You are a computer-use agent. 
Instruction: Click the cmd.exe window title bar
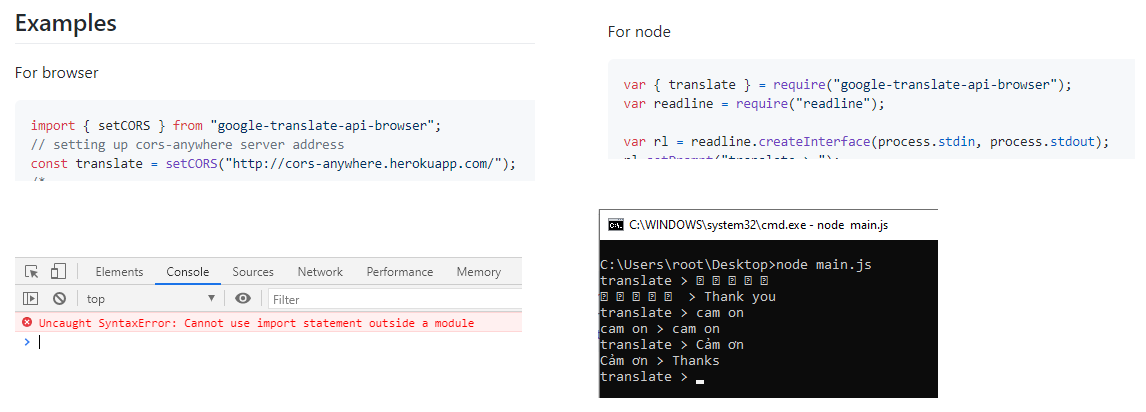[768, 225]
